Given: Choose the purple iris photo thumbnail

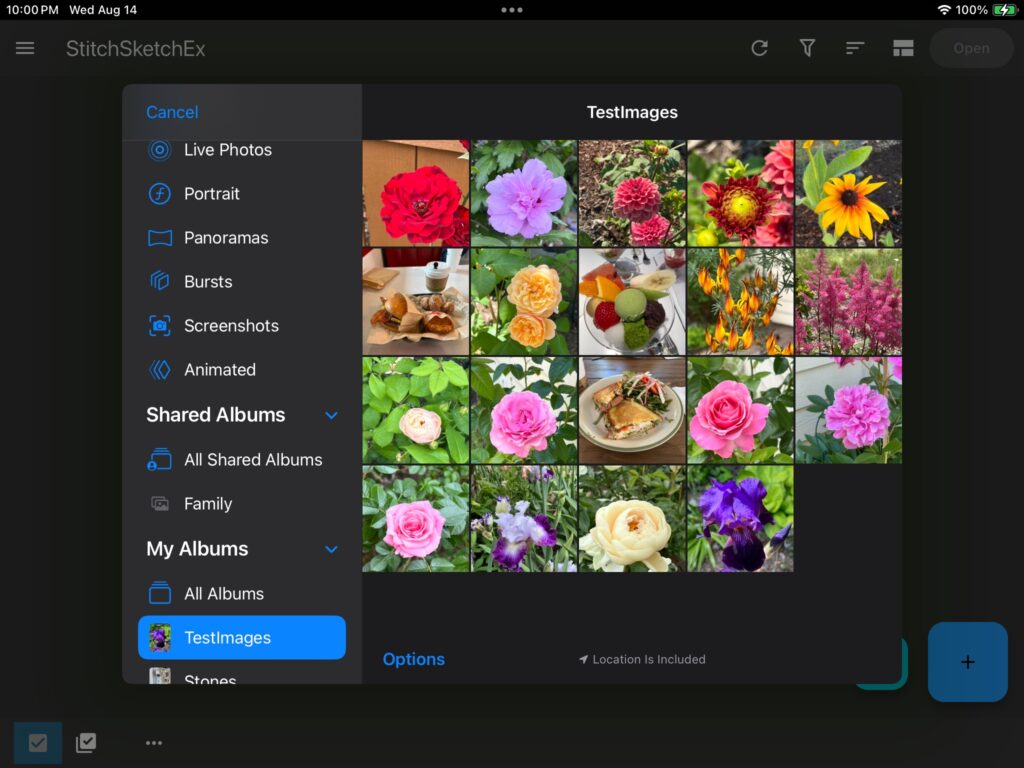Looking at the screenshot, I should (739, 519).
